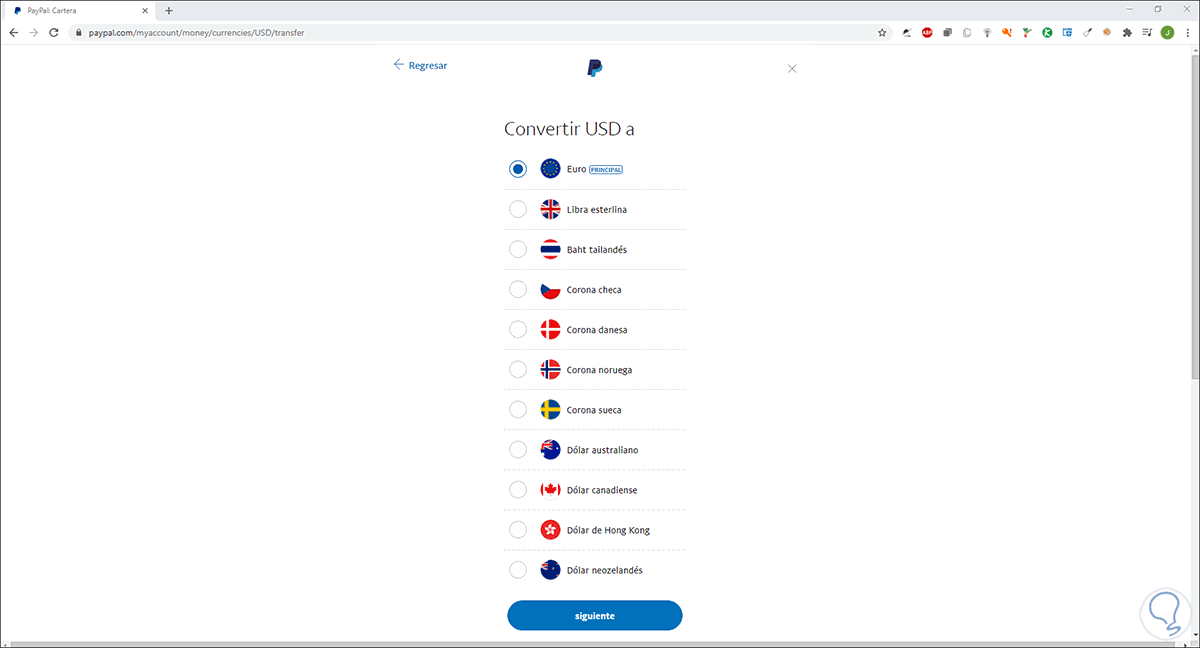Open the Chrome three-dot menu

(x=1187, y=32)
